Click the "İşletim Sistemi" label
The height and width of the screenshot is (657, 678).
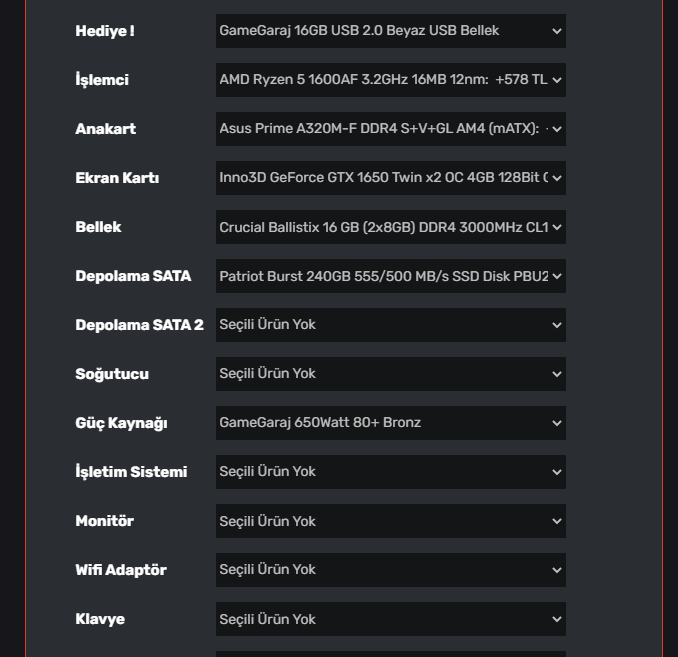[131, 472]
